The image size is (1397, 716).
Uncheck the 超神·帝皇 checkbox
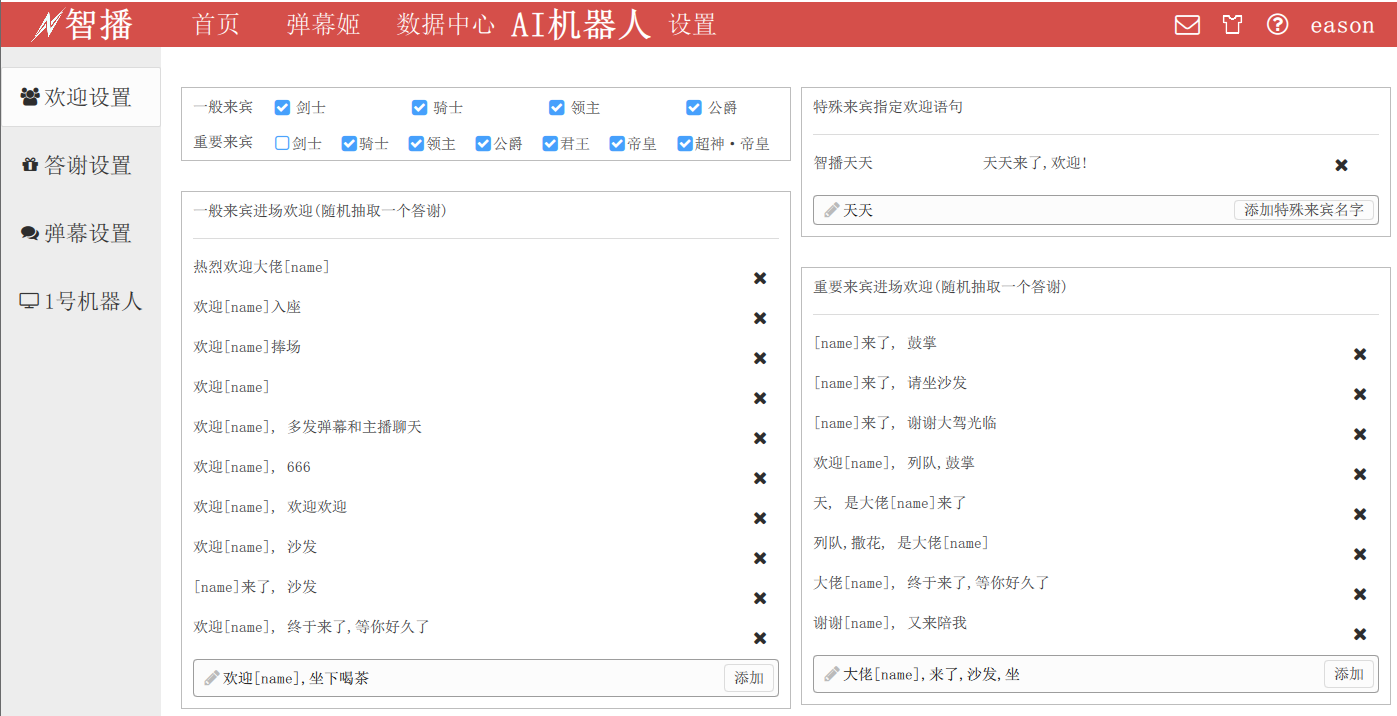click(685, 143)
